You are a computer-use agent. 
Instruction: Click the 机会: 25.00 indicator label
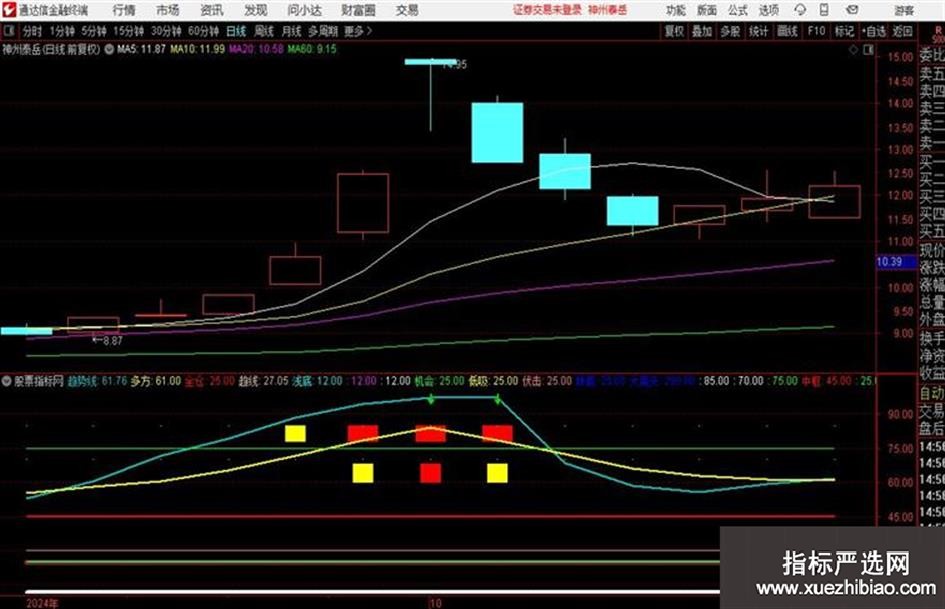coord(439,381)
